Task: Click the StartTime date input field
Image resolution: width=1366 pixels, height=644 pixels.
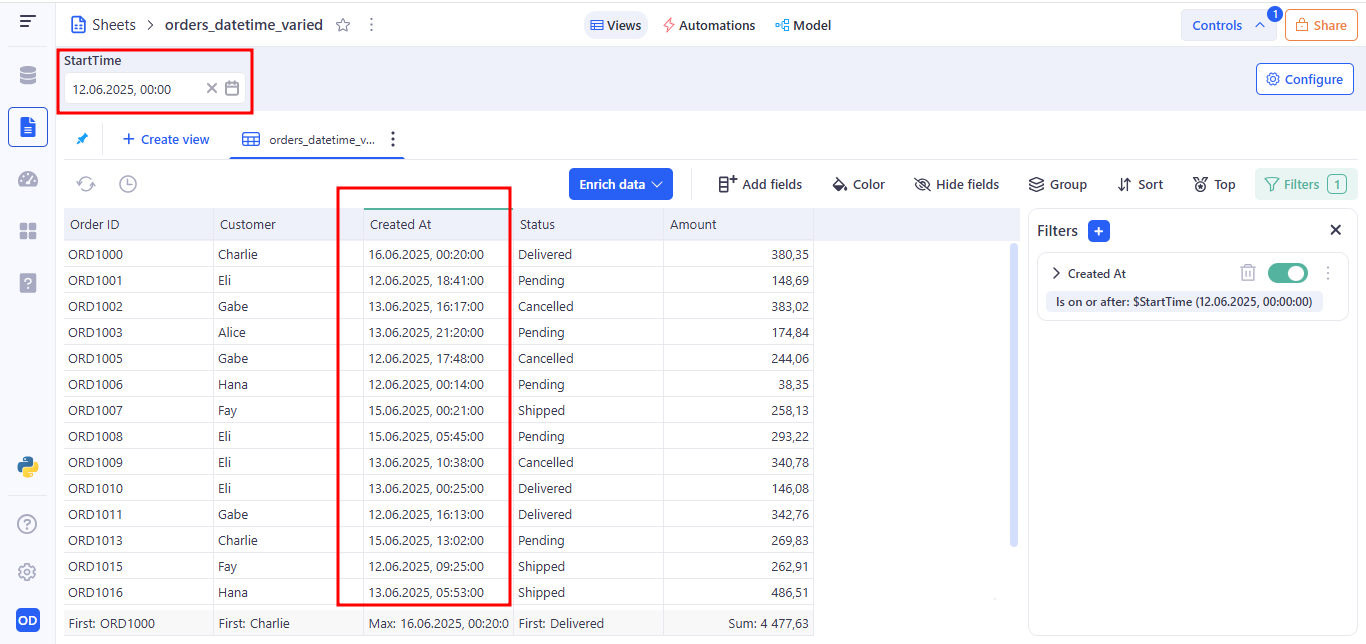Action: click(135, 89)
